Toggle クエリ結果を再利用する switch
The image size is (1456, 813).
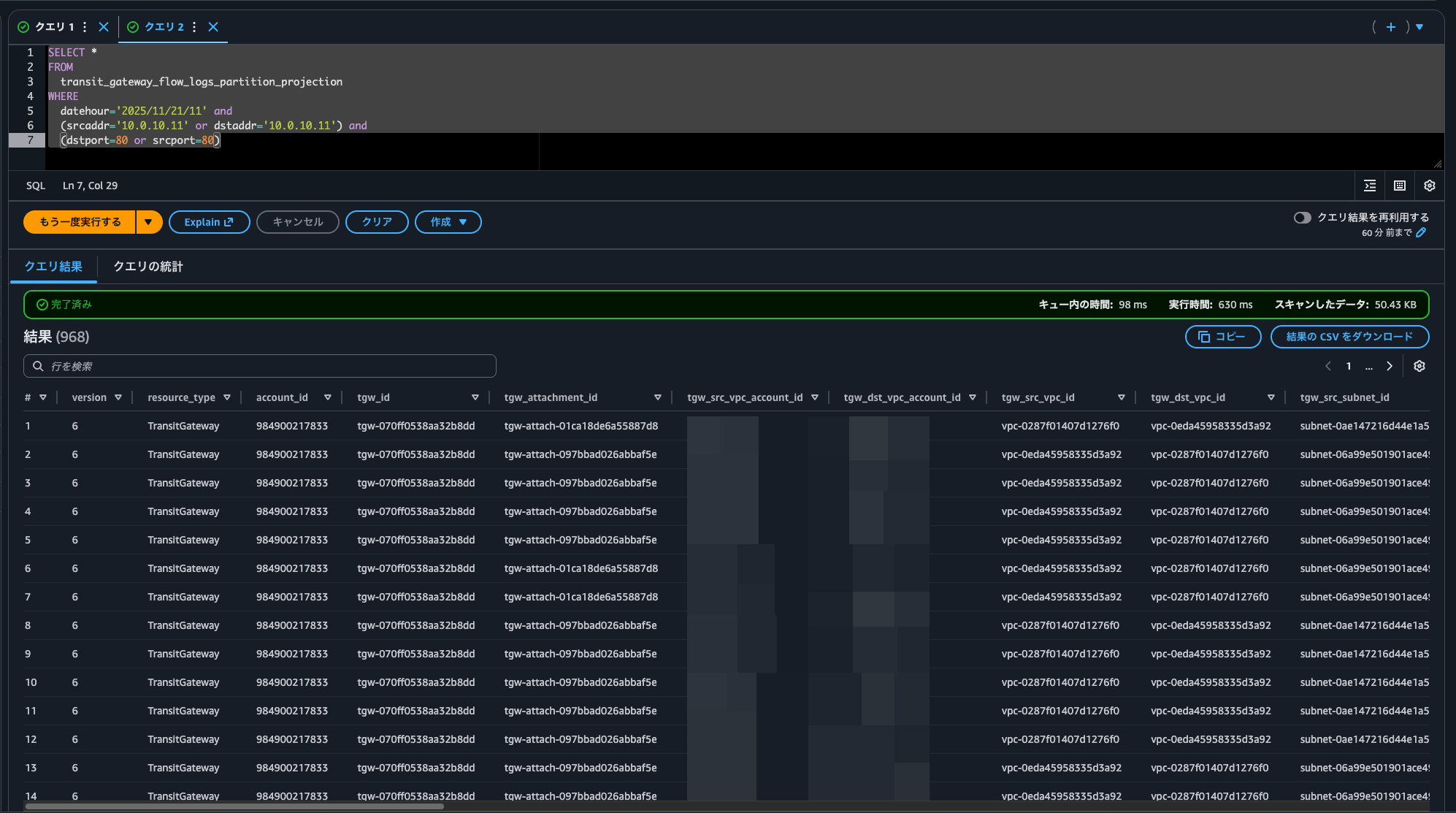click(1302, 218)
